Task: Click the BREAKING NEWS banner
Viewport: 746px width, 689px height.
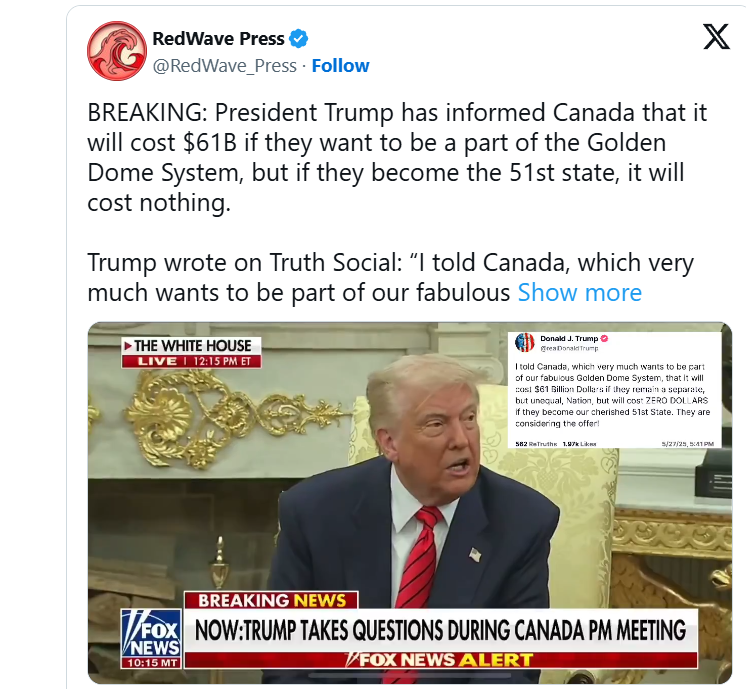Action: tap(271, 600)
